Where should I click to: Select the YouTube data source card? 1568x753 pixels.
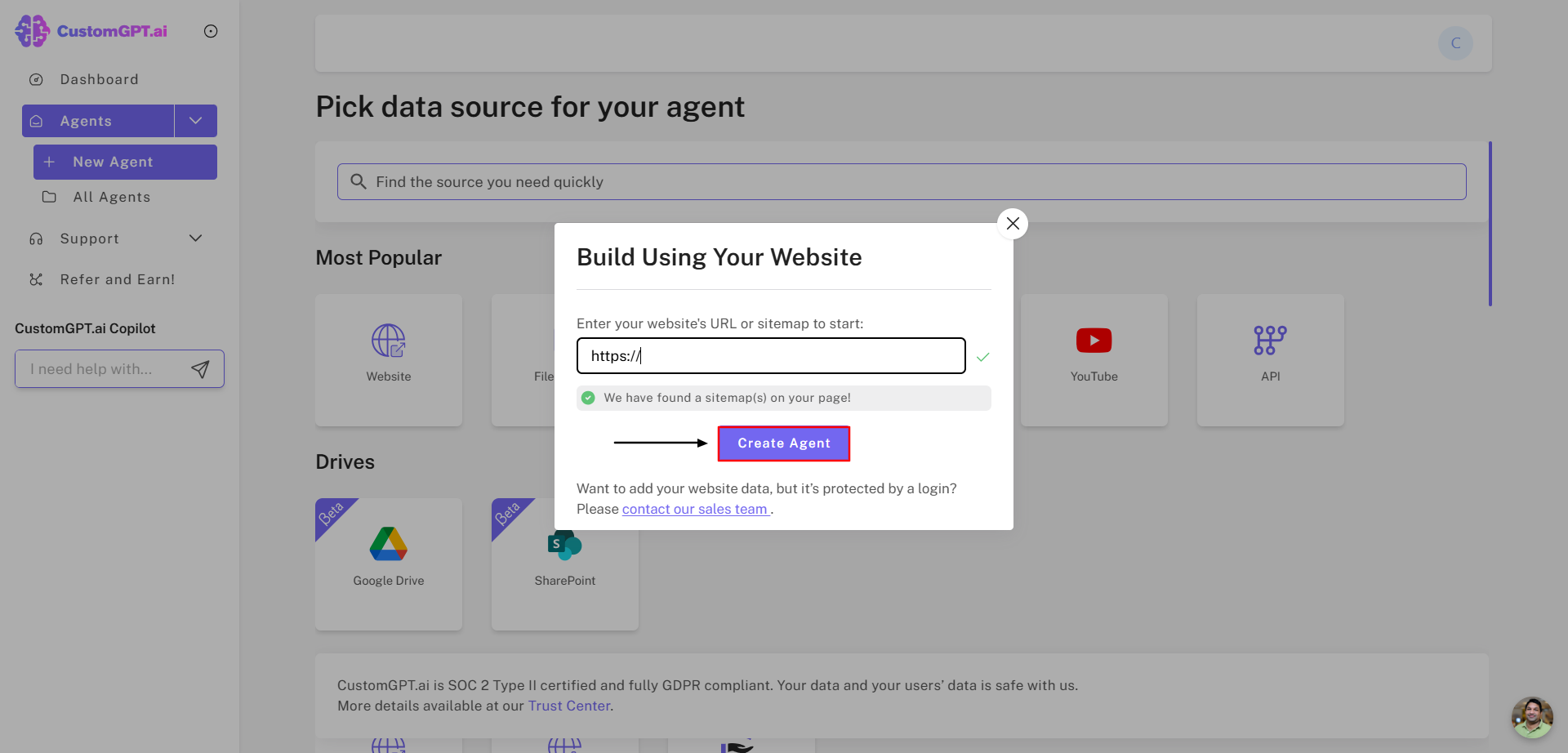1094,360
